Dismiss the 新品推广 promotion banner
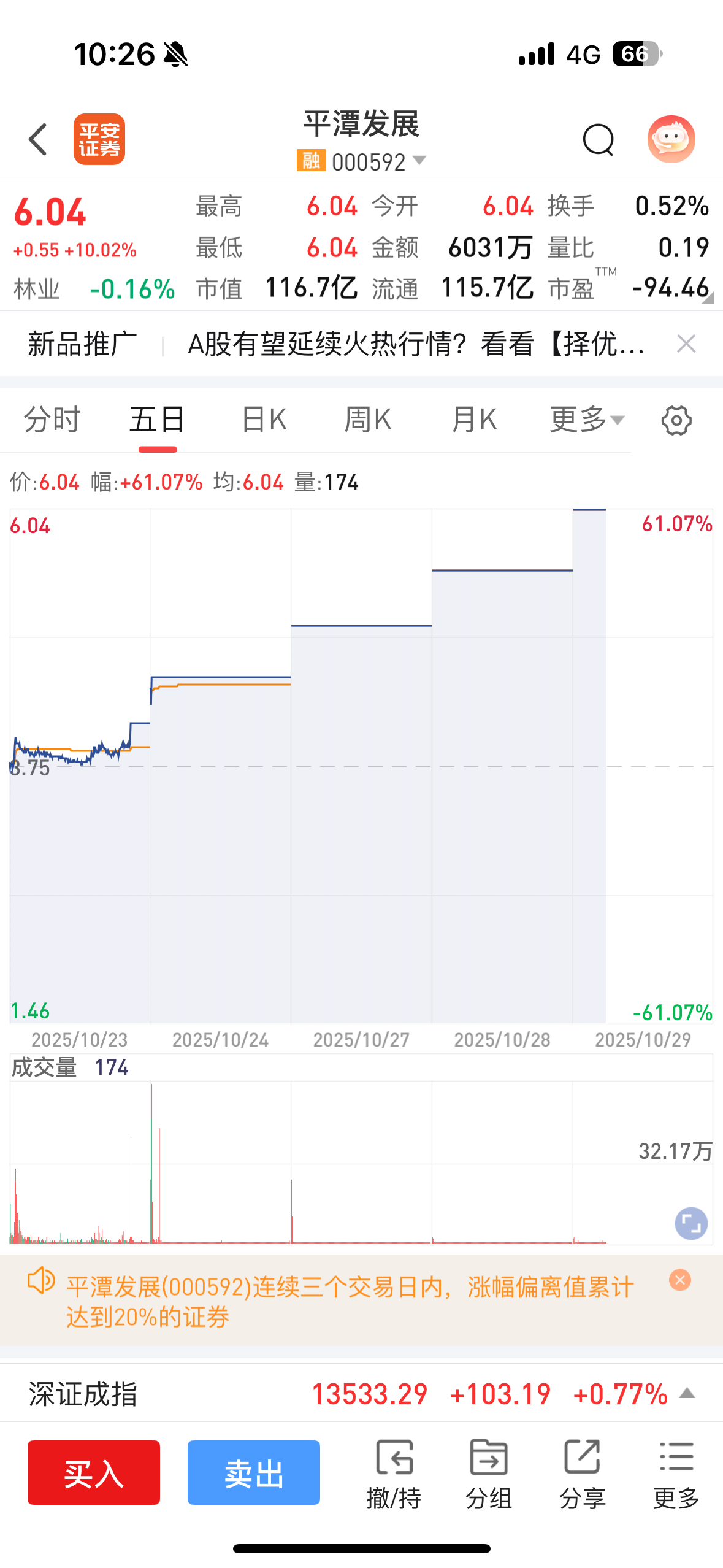Image resolution: width=723 pixels, height=1568 pixels. coord(686,344)
